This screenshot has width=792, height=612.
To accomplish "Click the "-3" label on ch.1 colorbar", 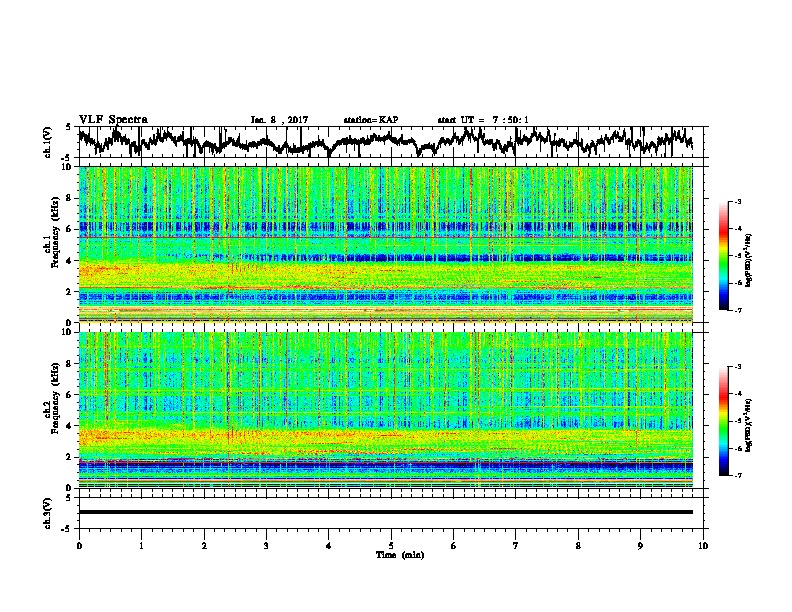I will 737,201.
